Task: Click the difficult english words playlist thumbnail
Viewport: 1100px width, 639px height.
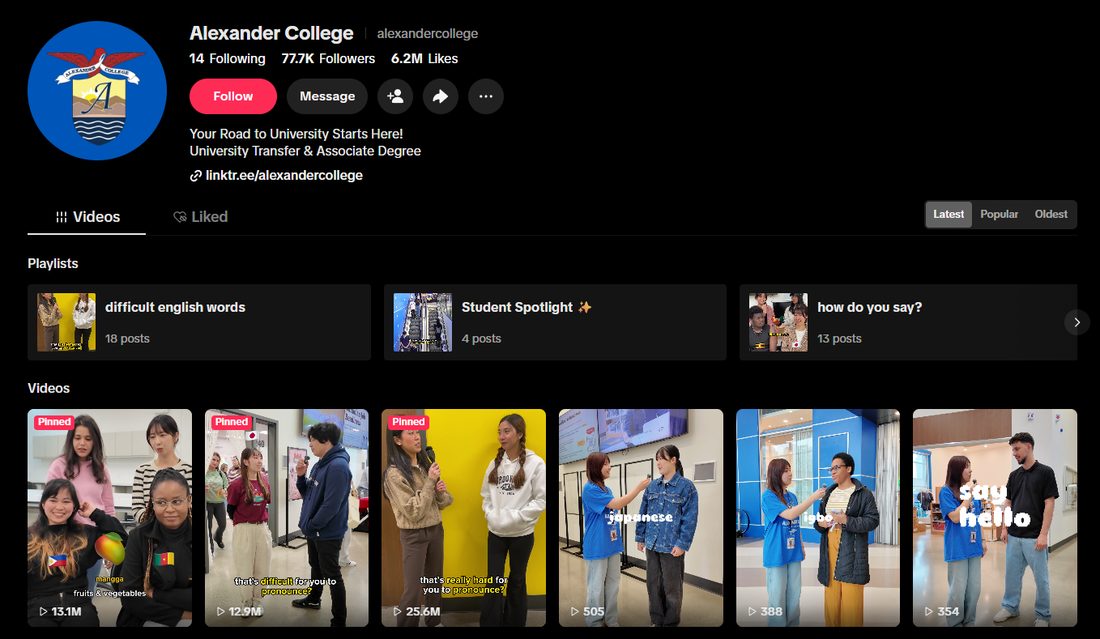Action: click(67, 322)
